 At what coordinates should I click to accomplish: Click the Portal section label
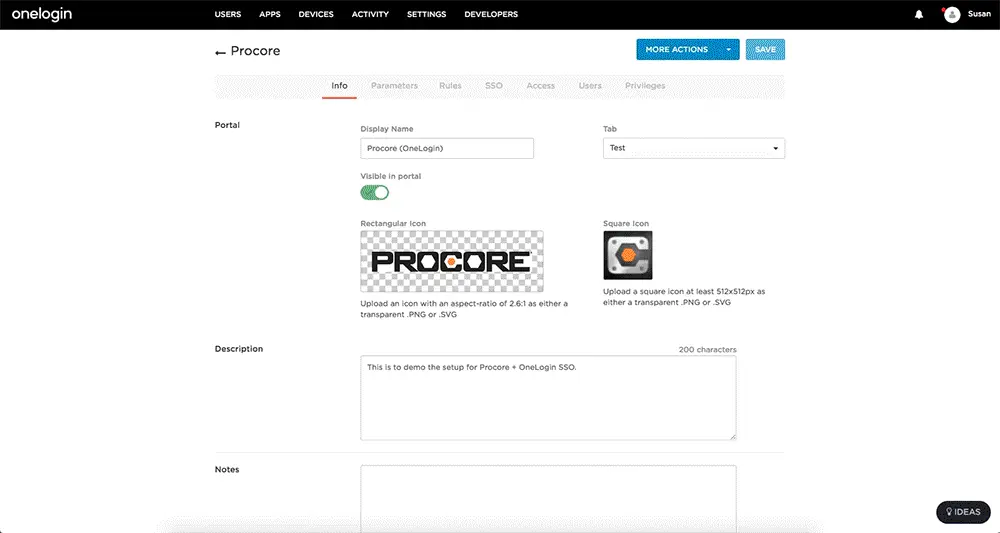coord(227,125)
